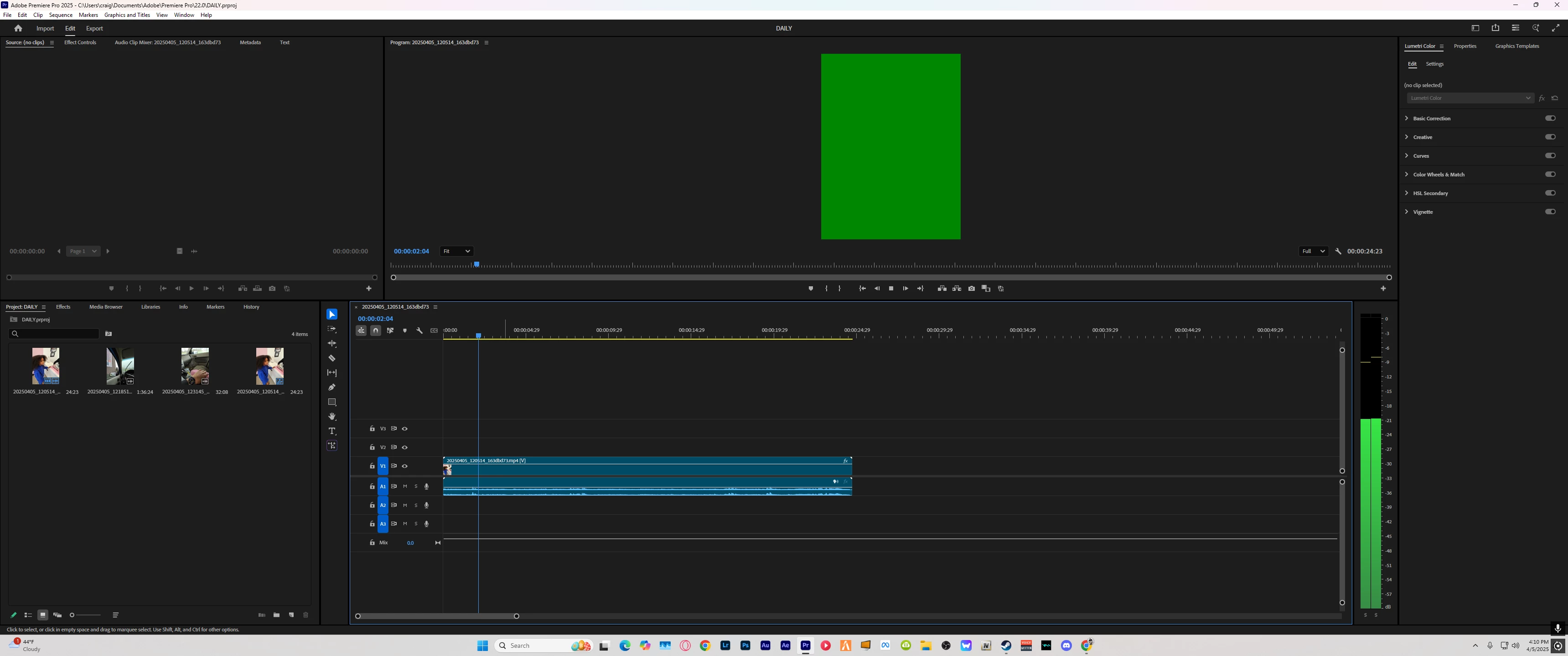
Task: Select the Type tool
Action: pyautogui.click(x=332, y=431)
